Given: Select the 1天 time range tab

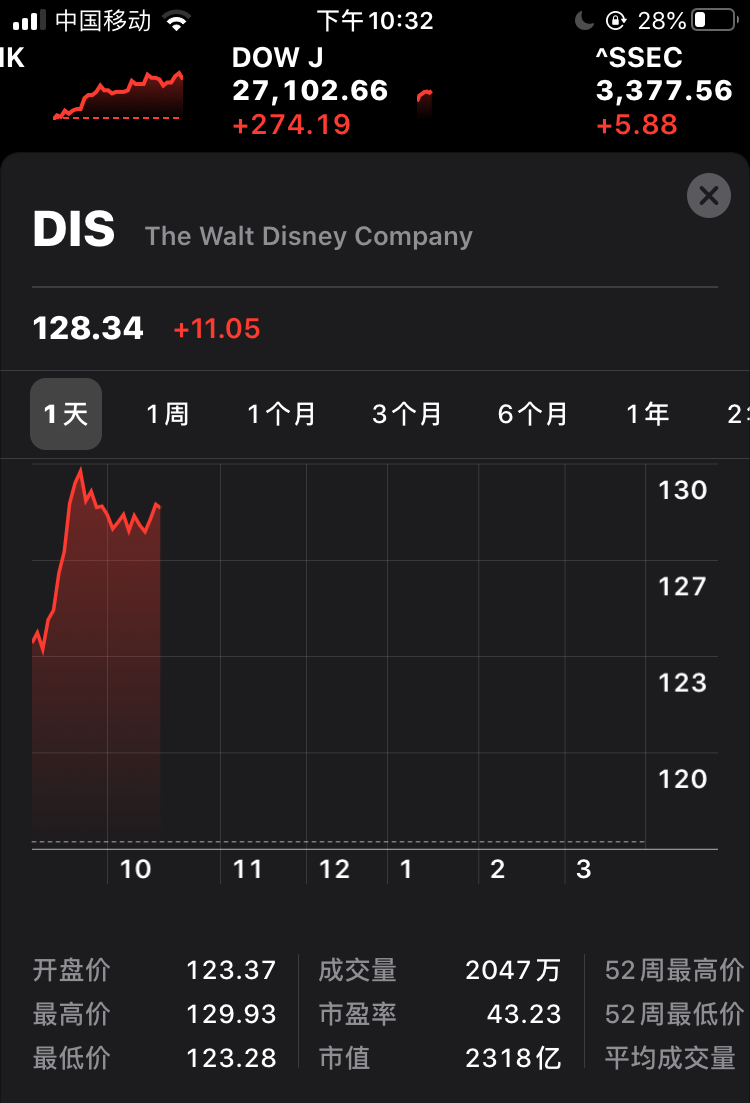Looking at the screenshot, I should (x=66, y=414).
